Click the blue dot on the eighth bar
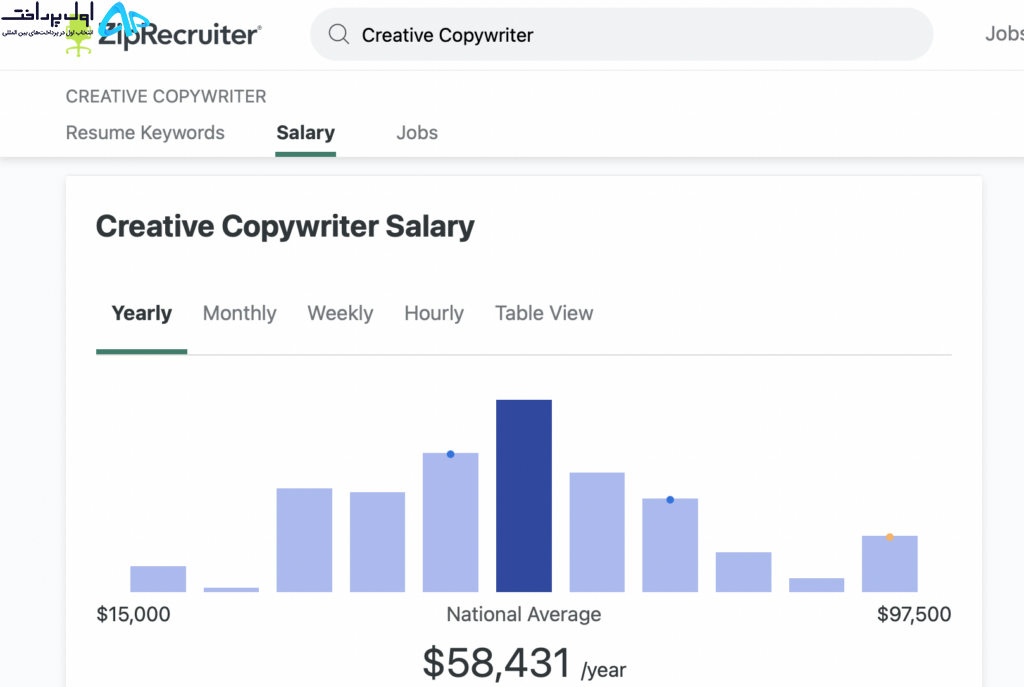 [x=670, y=500]
